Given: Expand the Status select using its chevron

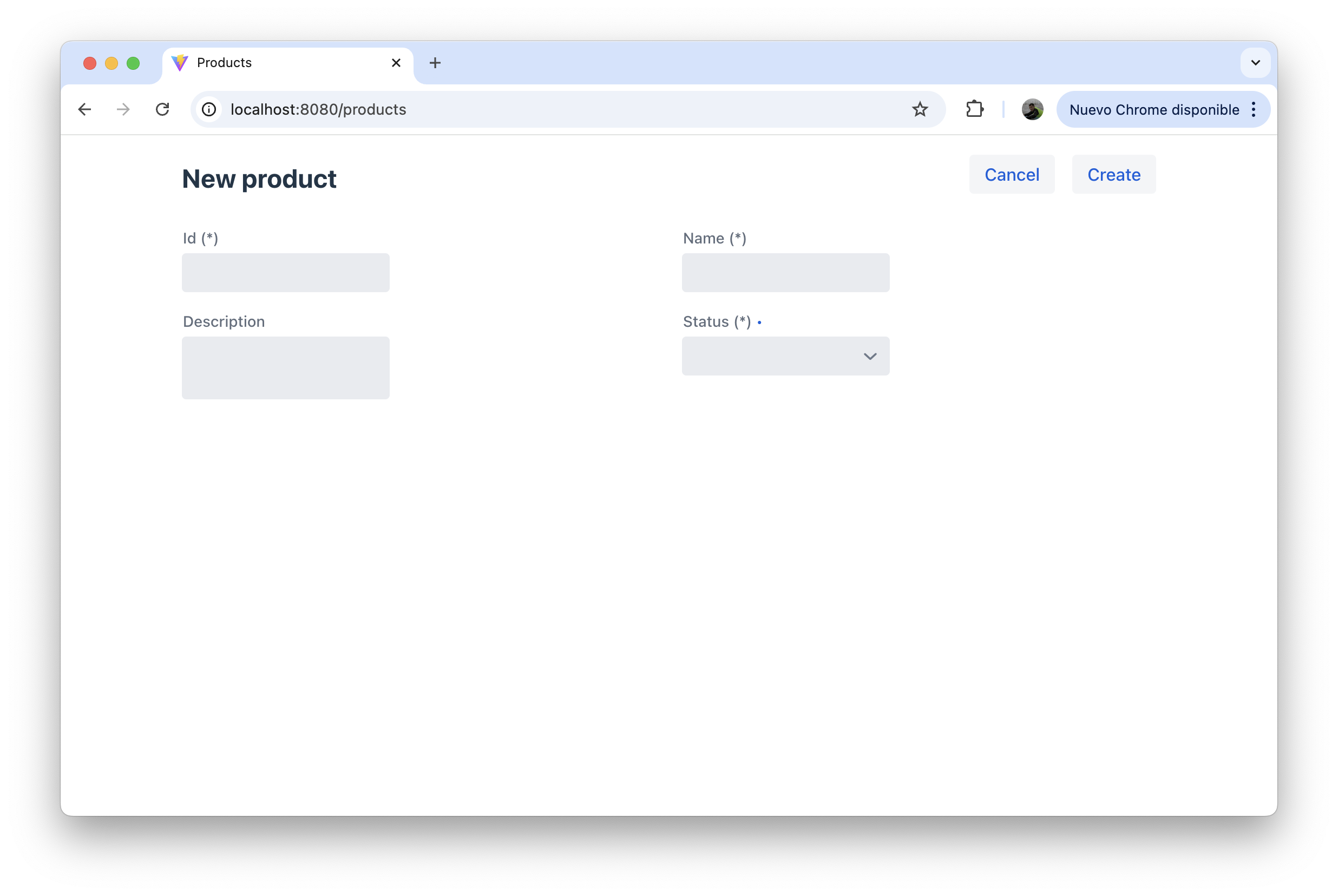Looking at the screenshot, I should click(870, 356).
